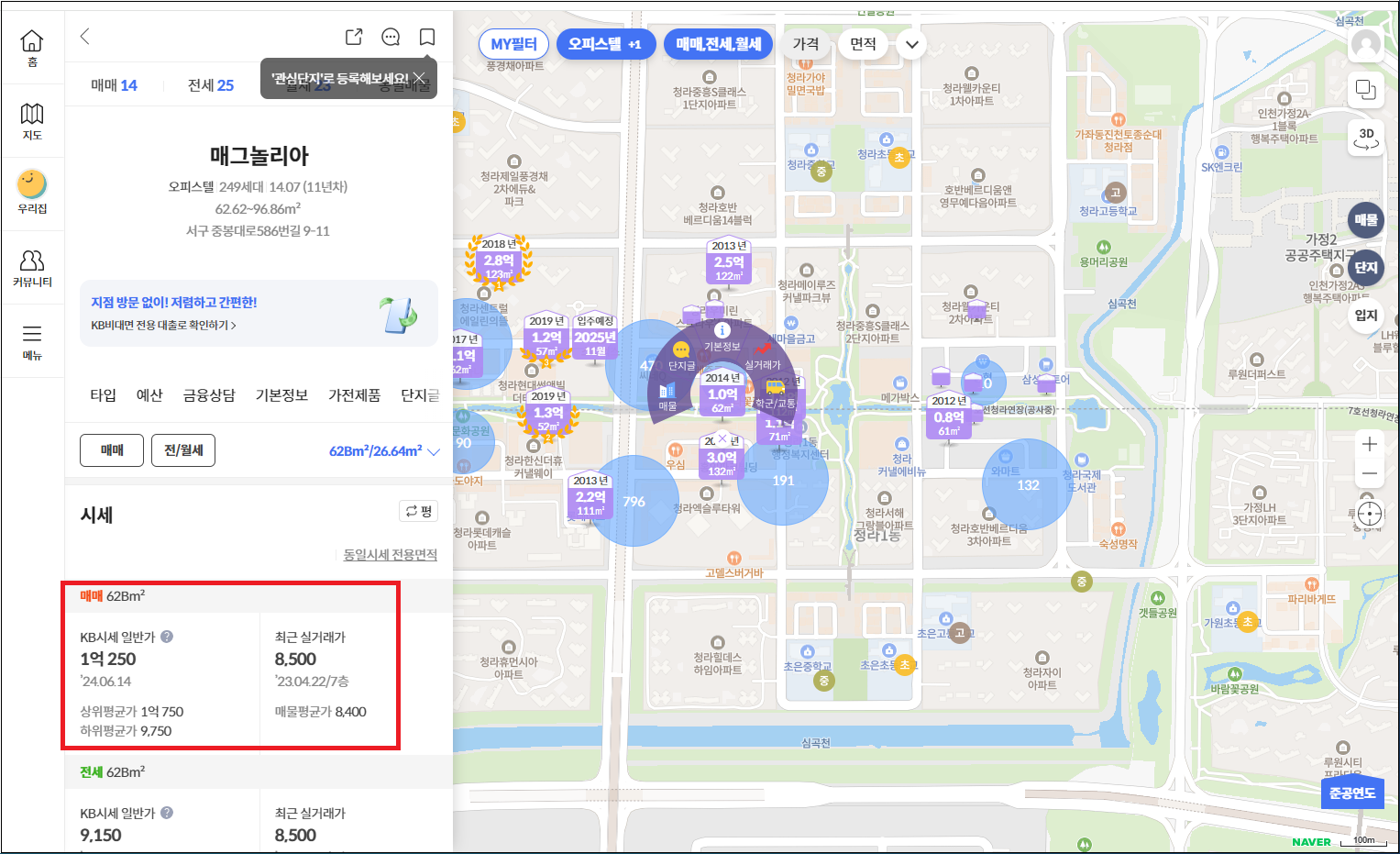The image size is (1400, 854).
Task: Switch the map to 3D view
Action: [x=1366, y=139]
